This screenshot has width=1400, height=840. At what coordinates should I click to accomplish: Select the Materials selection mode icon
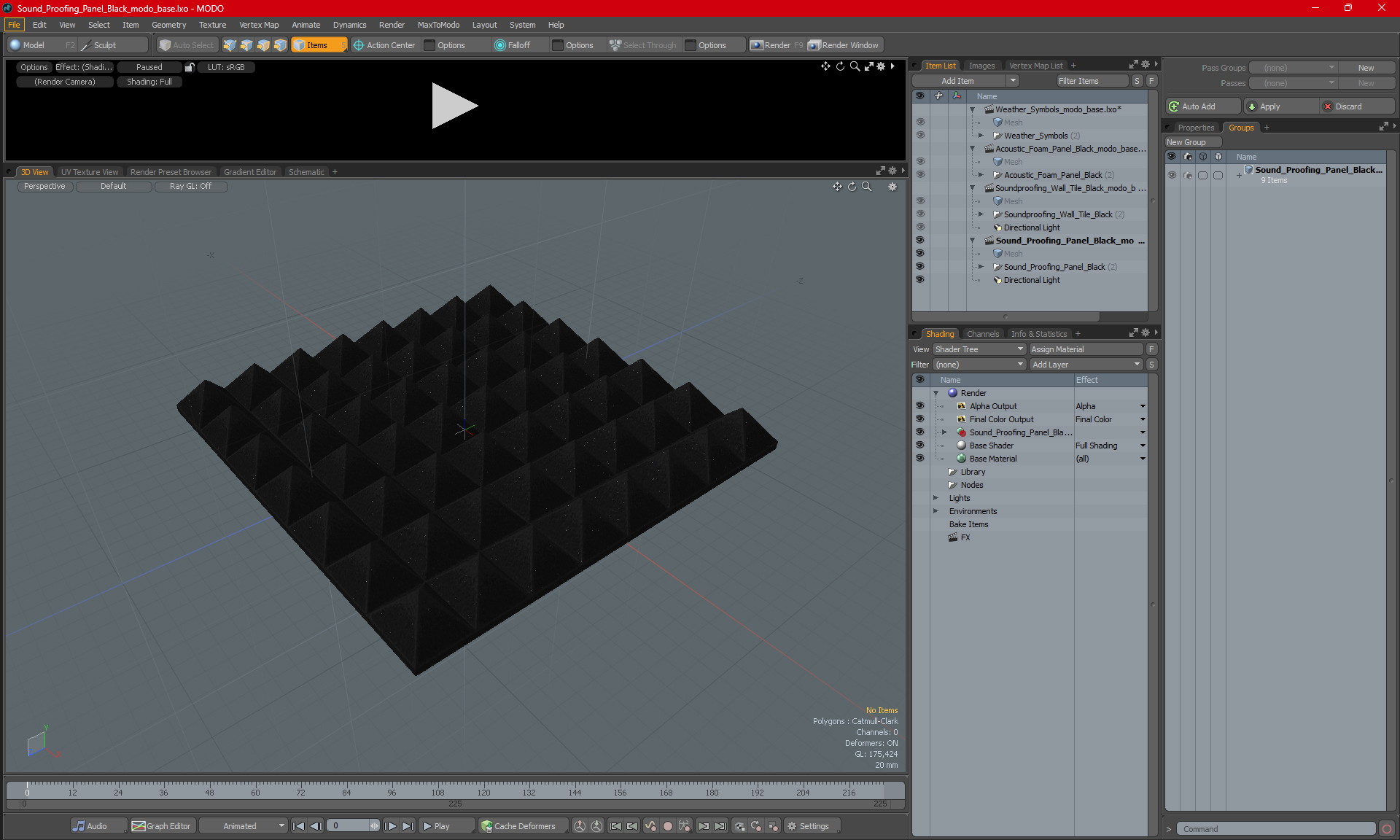coord(280,45)
